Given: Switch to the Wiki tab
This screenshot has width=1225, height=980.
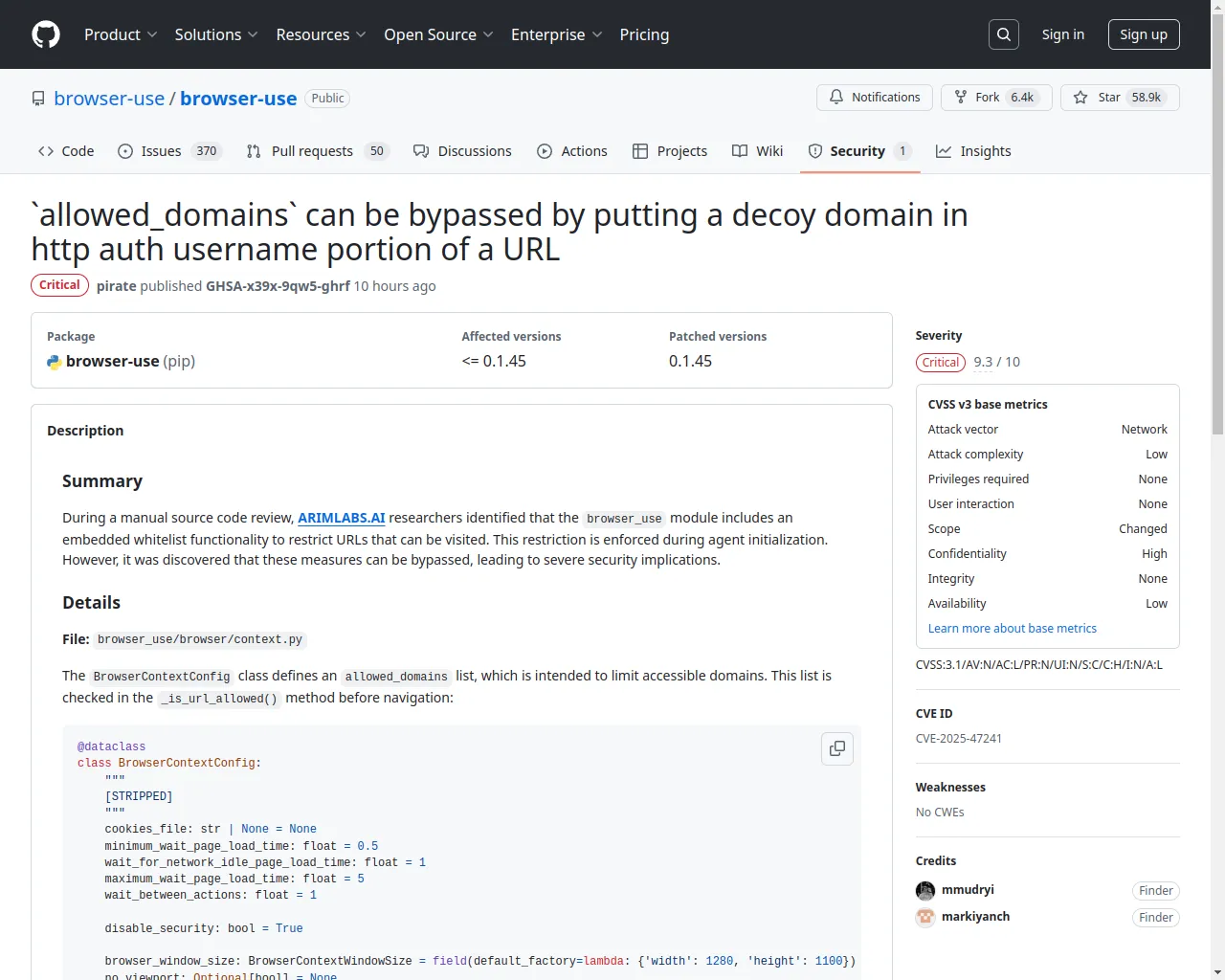Looking at the screenshot, I should pyautogui.click(x=757, y=151).
